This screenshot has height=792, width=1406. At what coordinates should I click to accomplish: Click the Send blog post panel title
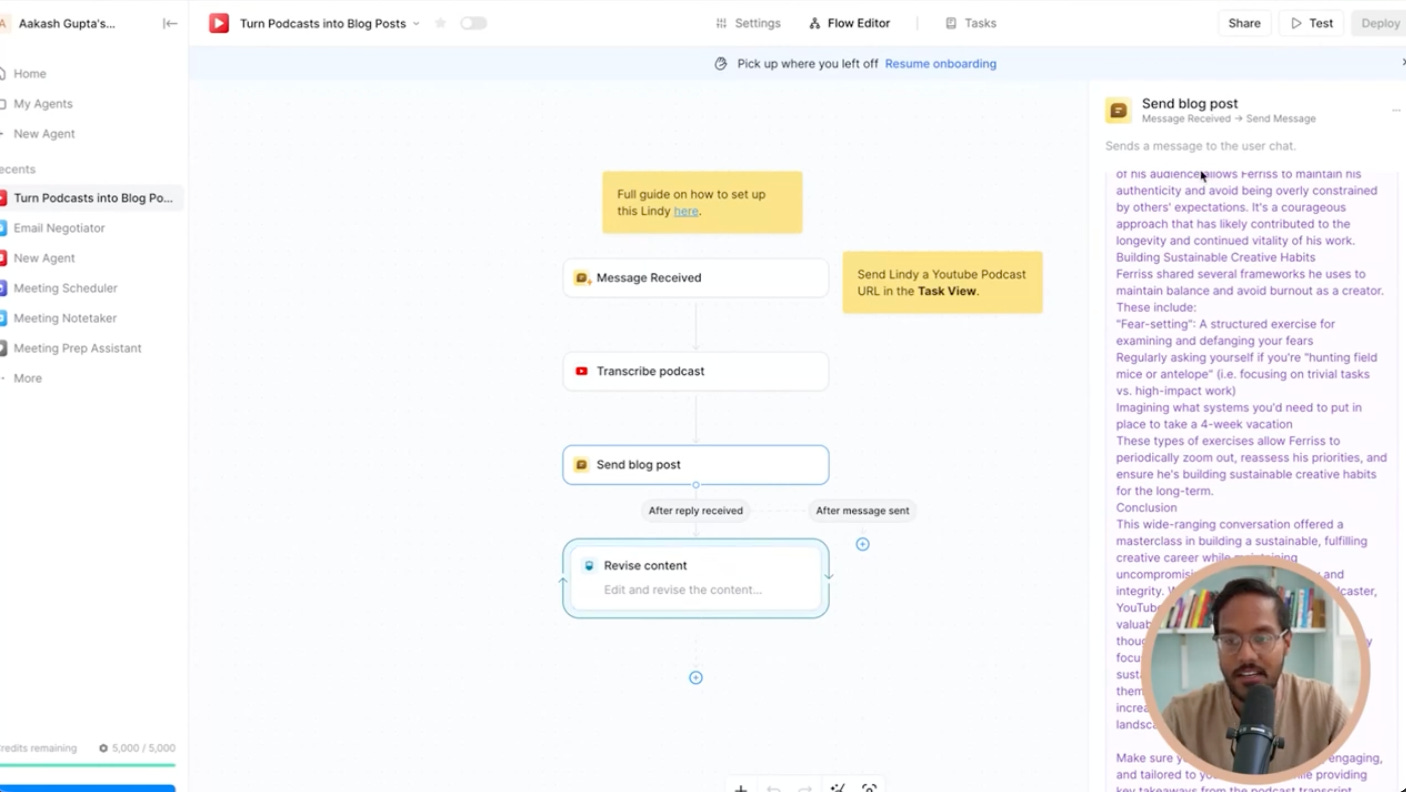coord(1189,103)
